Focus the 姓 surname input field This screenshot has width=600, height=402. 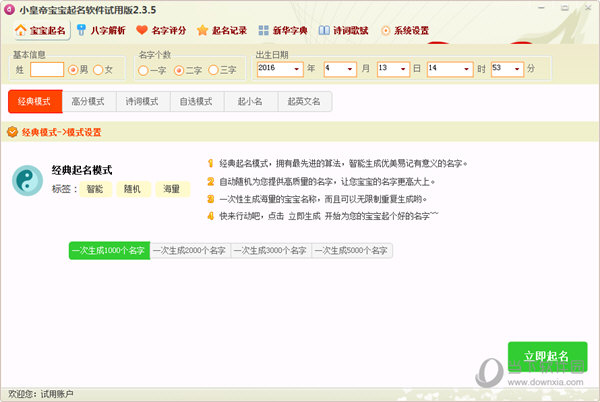47,70
